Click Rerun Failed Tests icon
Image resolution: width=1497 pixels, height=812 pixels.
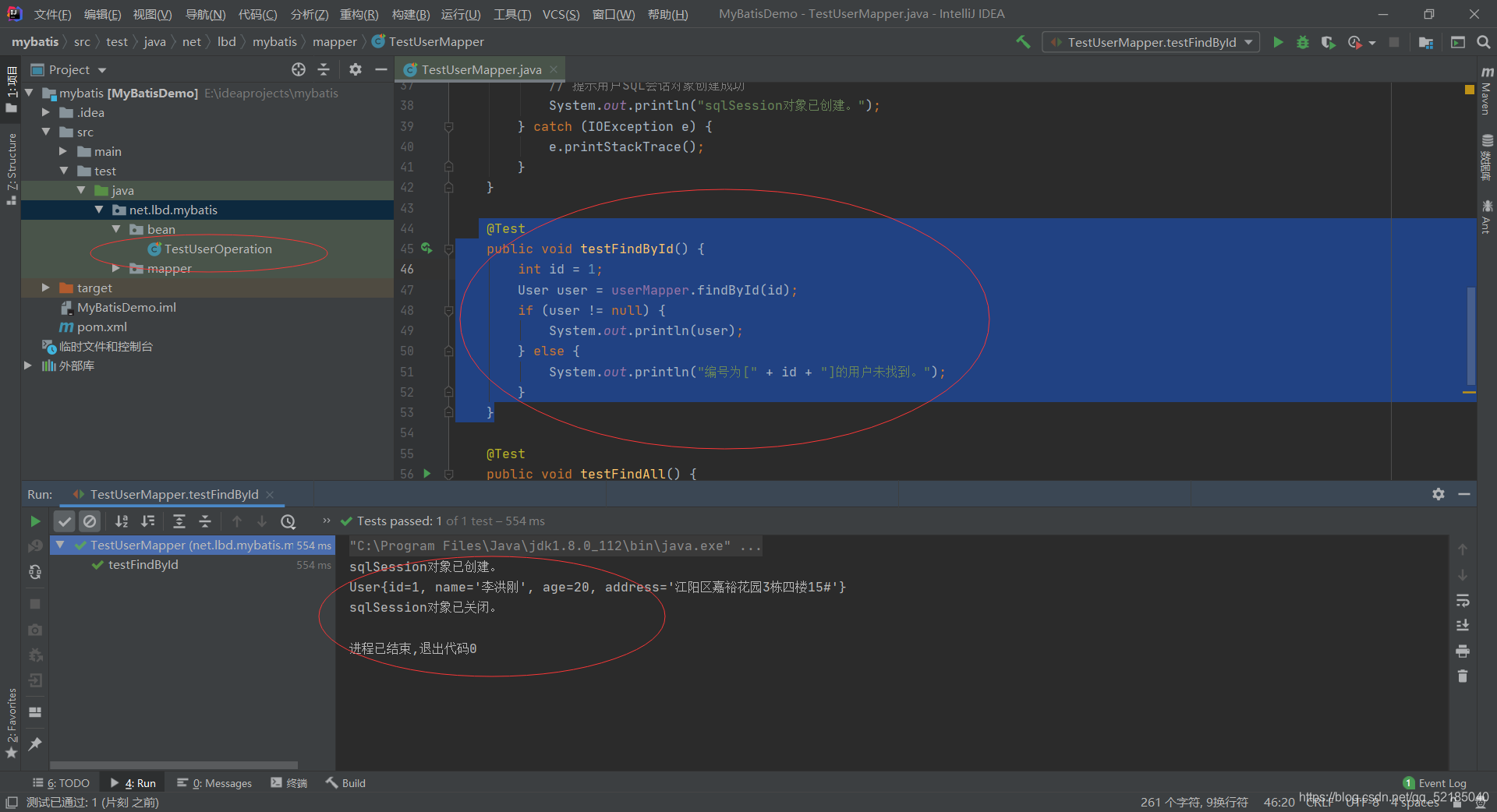pyautogui.click(x=35, y=546)
